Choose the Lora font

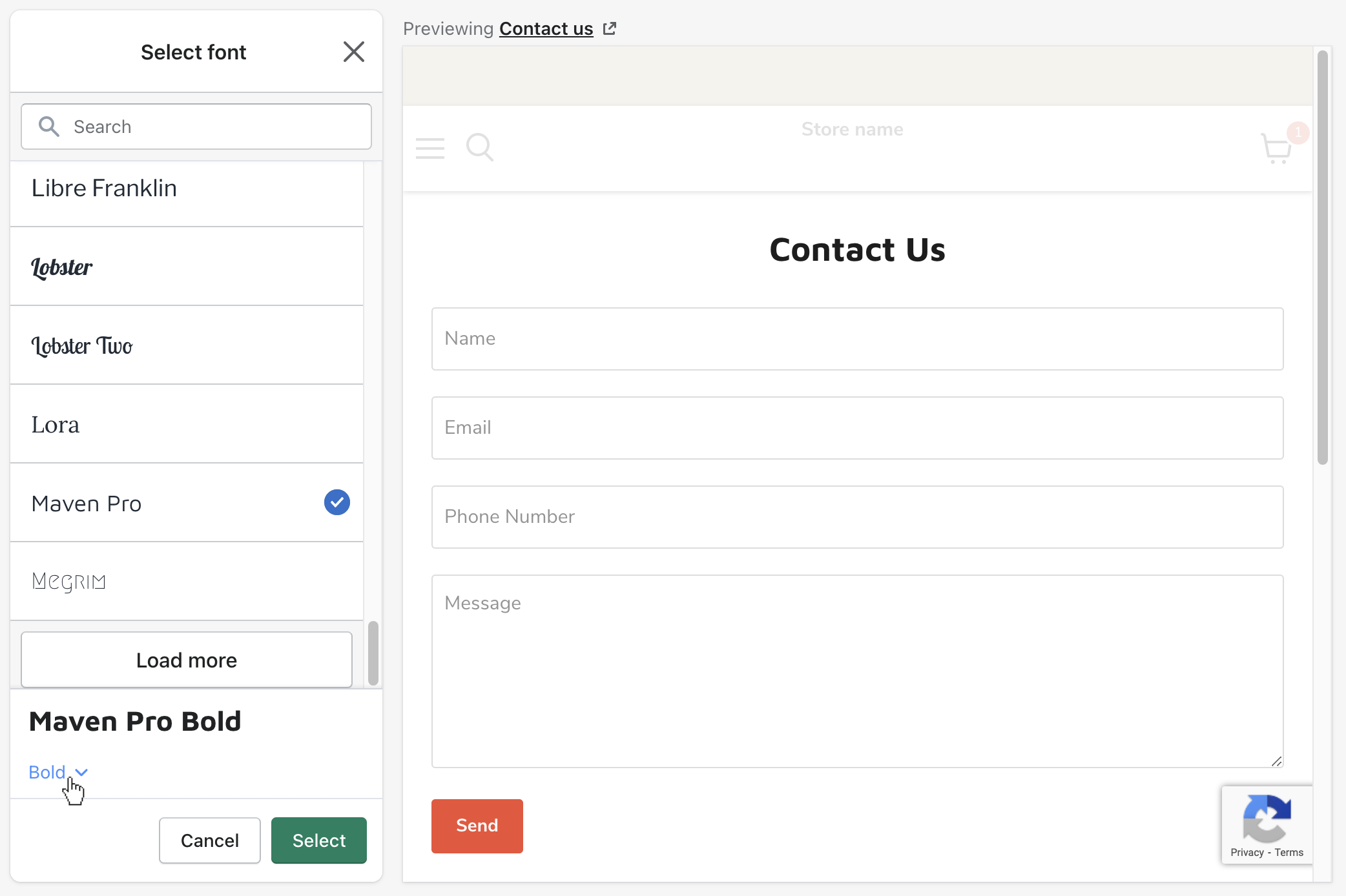pyautogui.click(x=187, y=424)
